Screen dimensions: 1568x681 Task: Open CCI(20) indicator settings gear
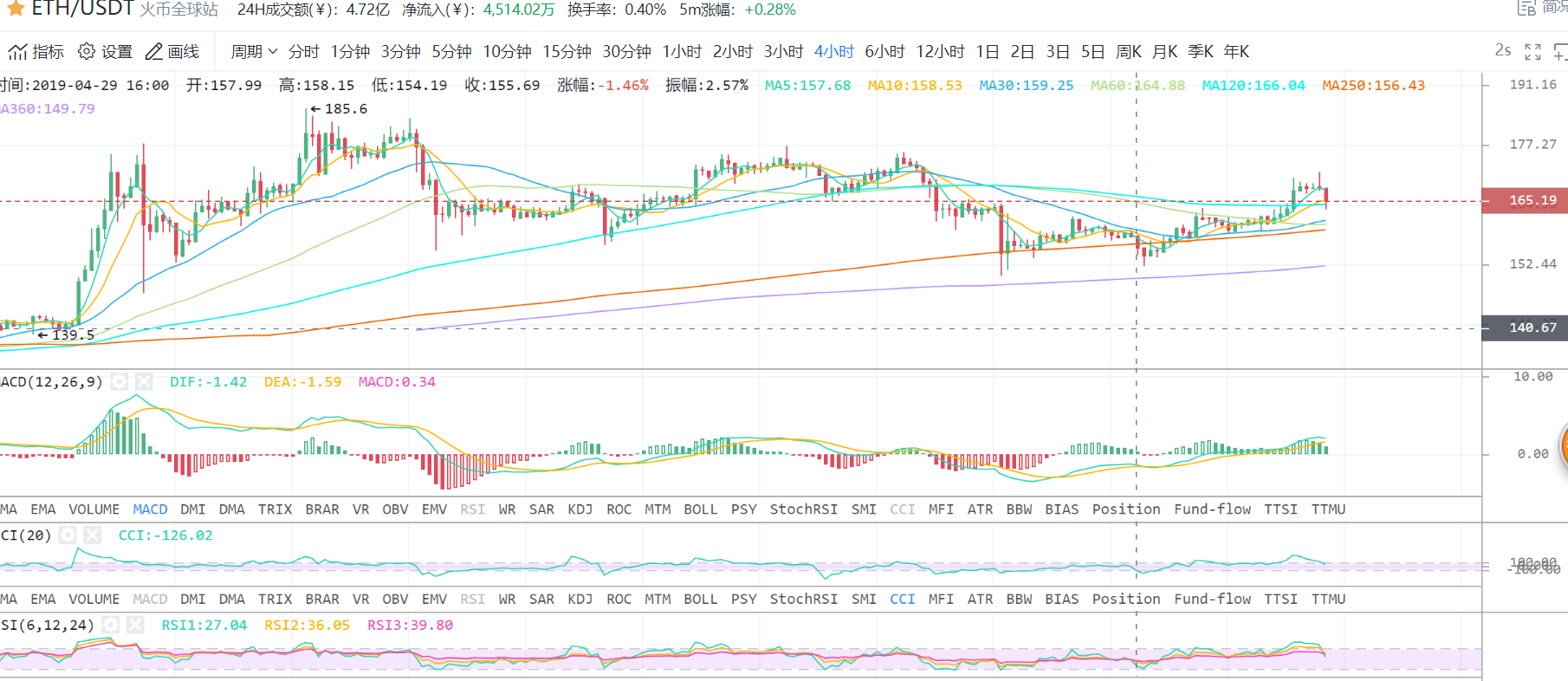tap(68, 535)
